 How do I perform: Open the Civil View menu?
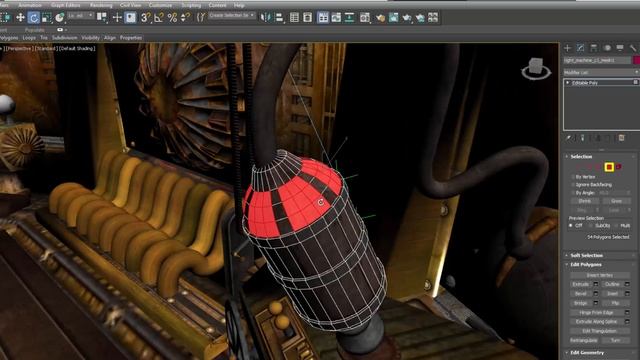click(x=131, y=5)
